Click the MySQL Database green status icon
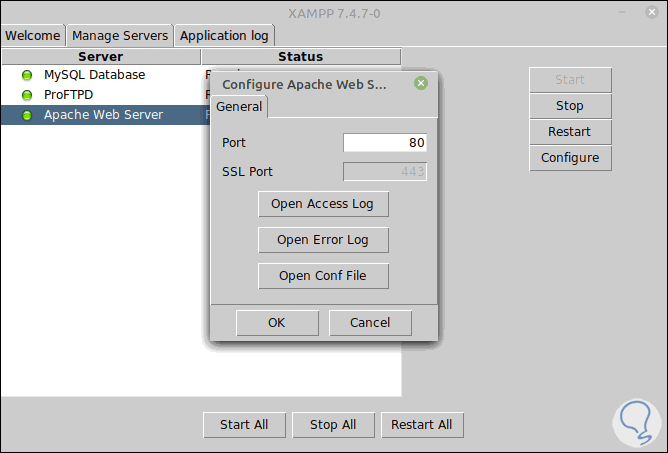 tap(27, 75)
